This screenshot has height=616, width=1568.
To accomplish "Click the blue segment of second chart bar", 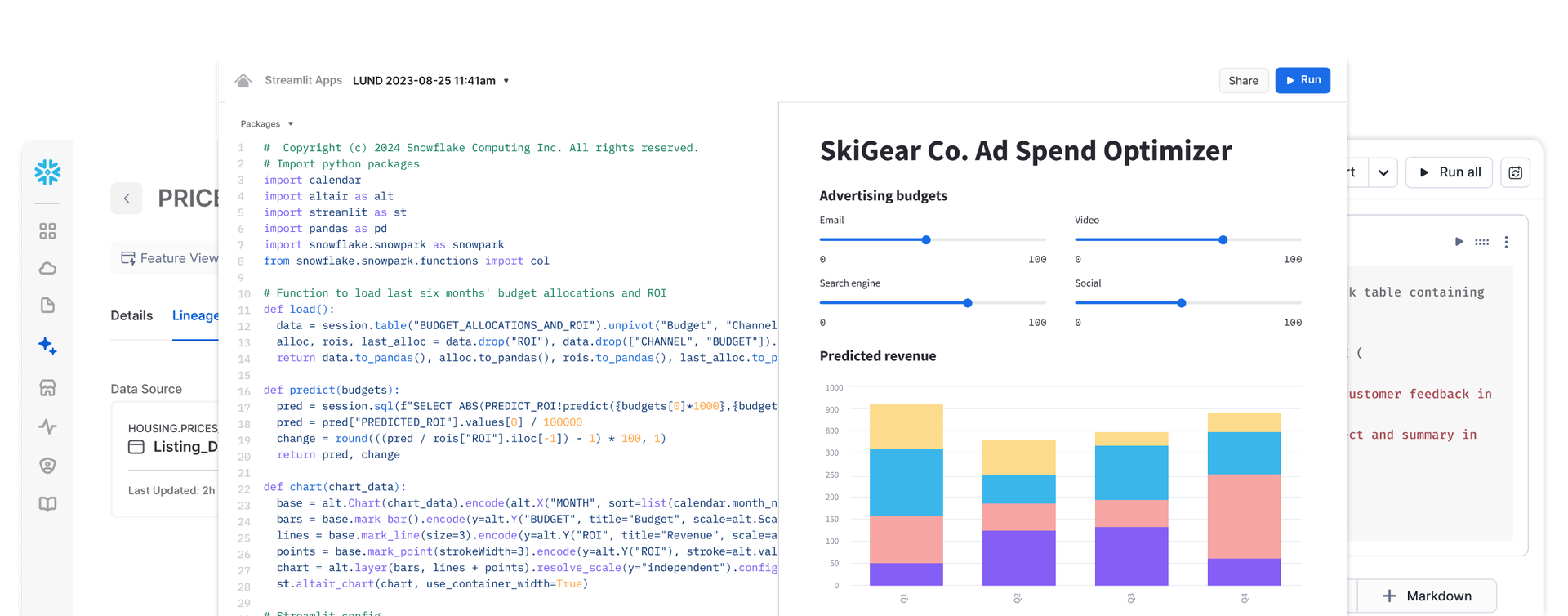I will pyautogui.click(x=1018, y=489).
